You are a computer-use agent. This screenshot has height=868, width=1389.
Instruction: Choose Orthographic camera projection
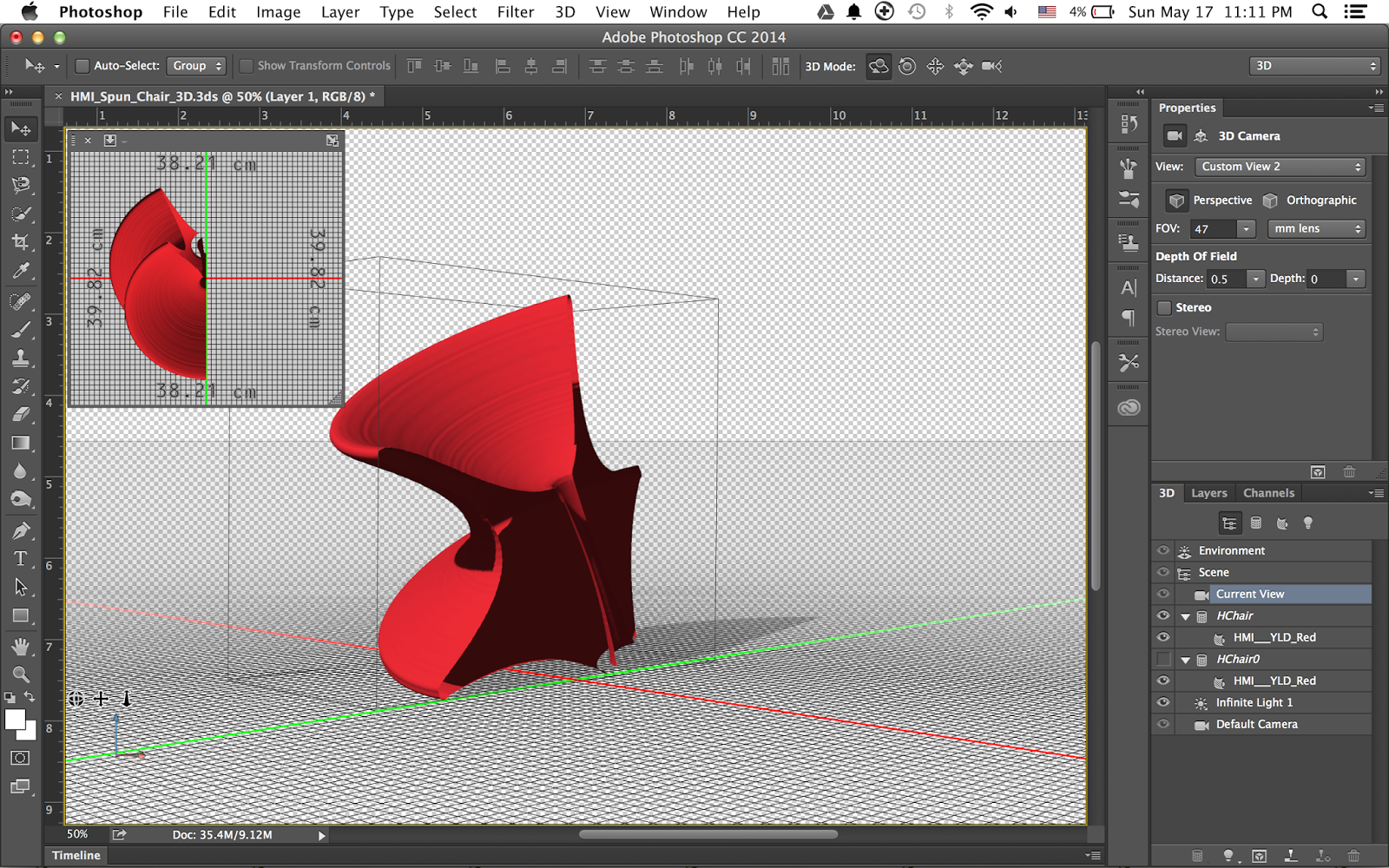click(1310, 201)
